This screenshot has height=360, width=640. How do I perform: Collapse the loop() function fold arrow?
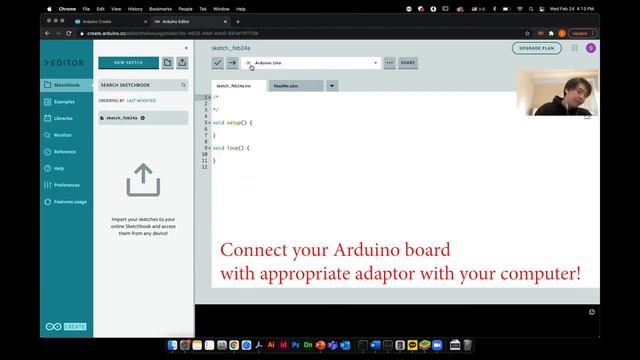point(210,148)
